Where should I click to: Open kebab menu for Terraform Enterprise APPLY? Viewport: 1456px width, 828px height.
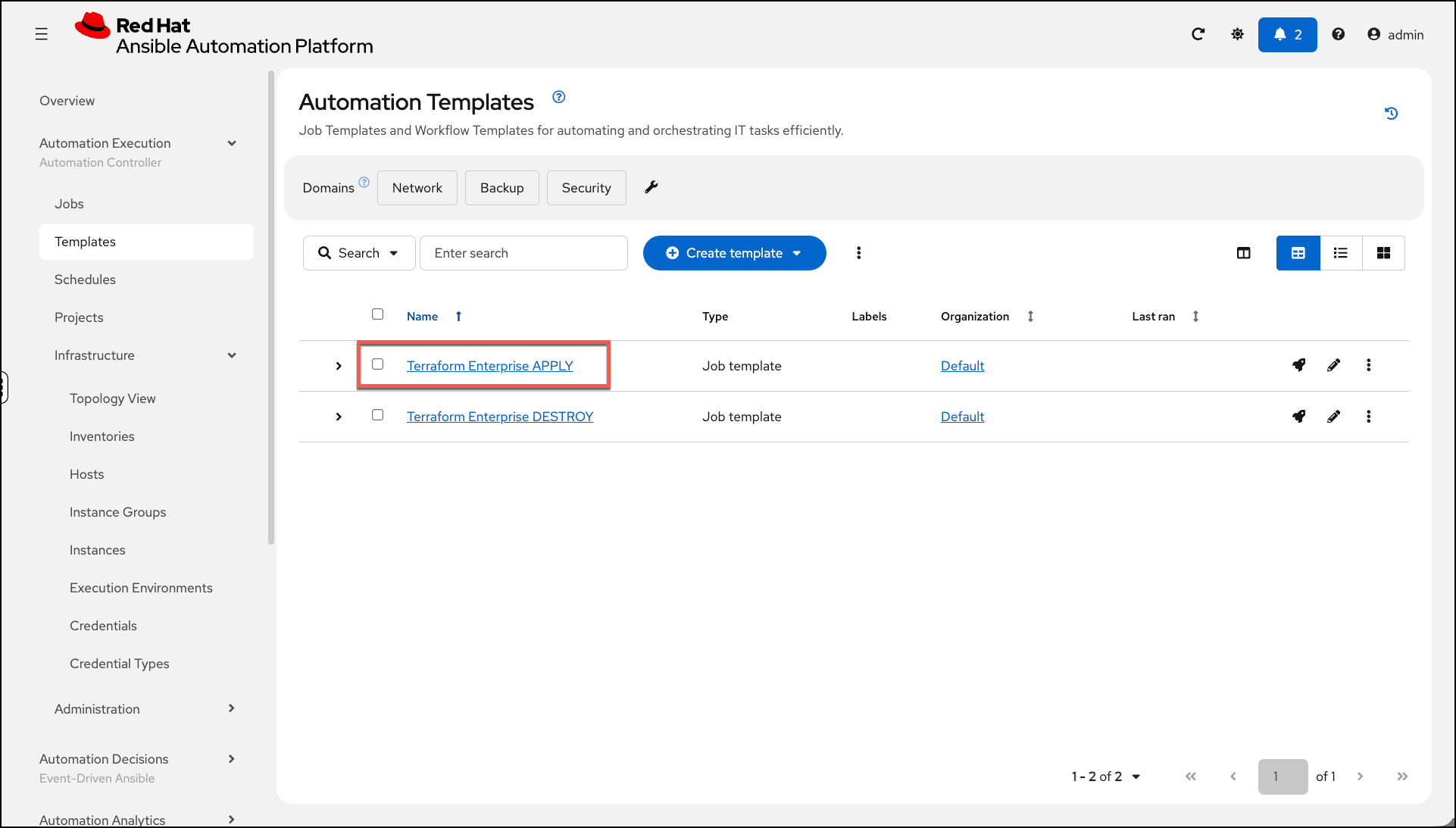1368,365
